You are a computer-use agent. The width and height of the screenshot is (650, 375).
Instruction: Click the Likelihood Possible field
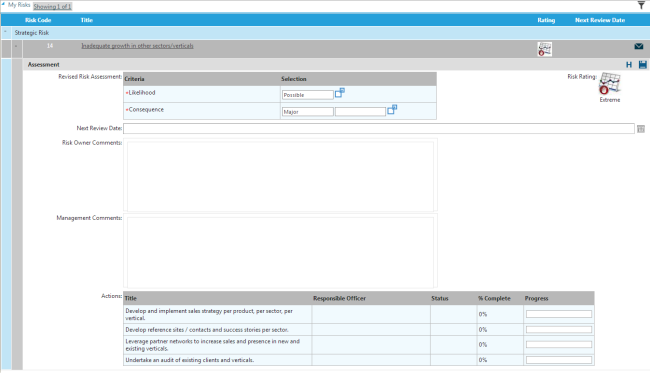point(308,95)
